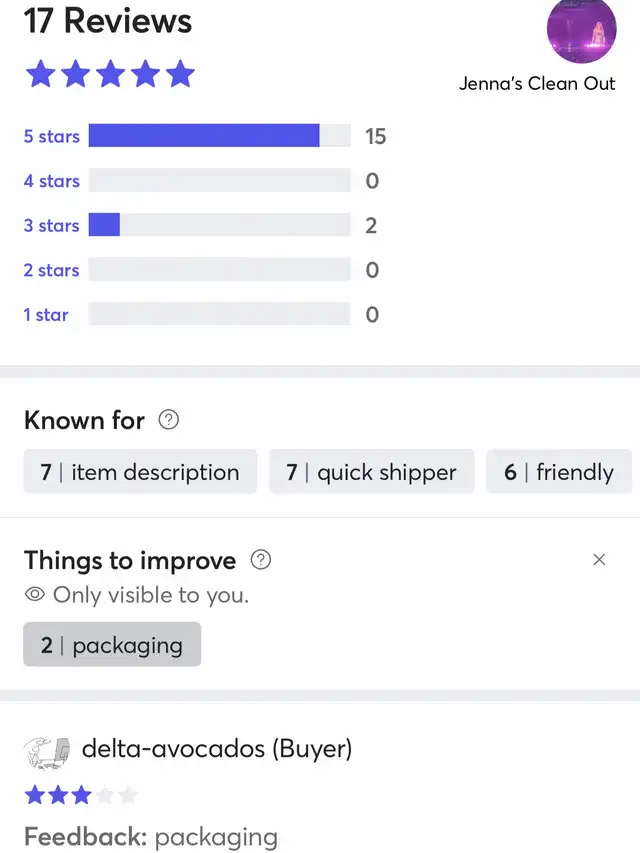Image resolution: width=640 pixels, height=853 pixels.
Task: Click delta-avocados three-star review rating
Action: click(81, 795)
